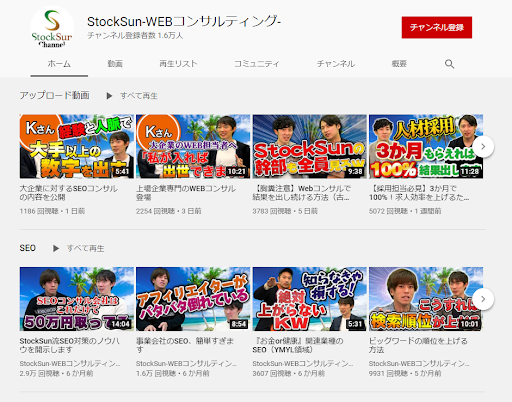Viewport: 512px width, 402px height.
Task: Play all SEO videos via すべて再生
Action: [x=86, y=248]
